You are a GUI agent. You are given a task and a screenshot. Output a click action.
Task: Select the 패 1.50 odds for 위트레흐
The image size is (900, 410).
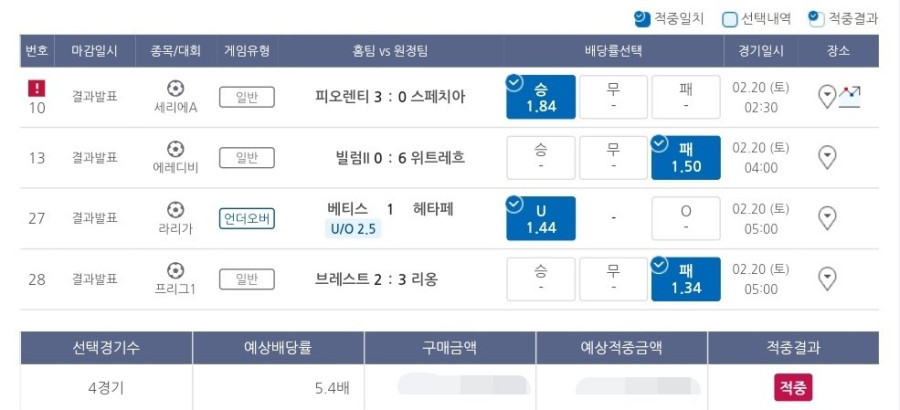[x=686, y=158]
